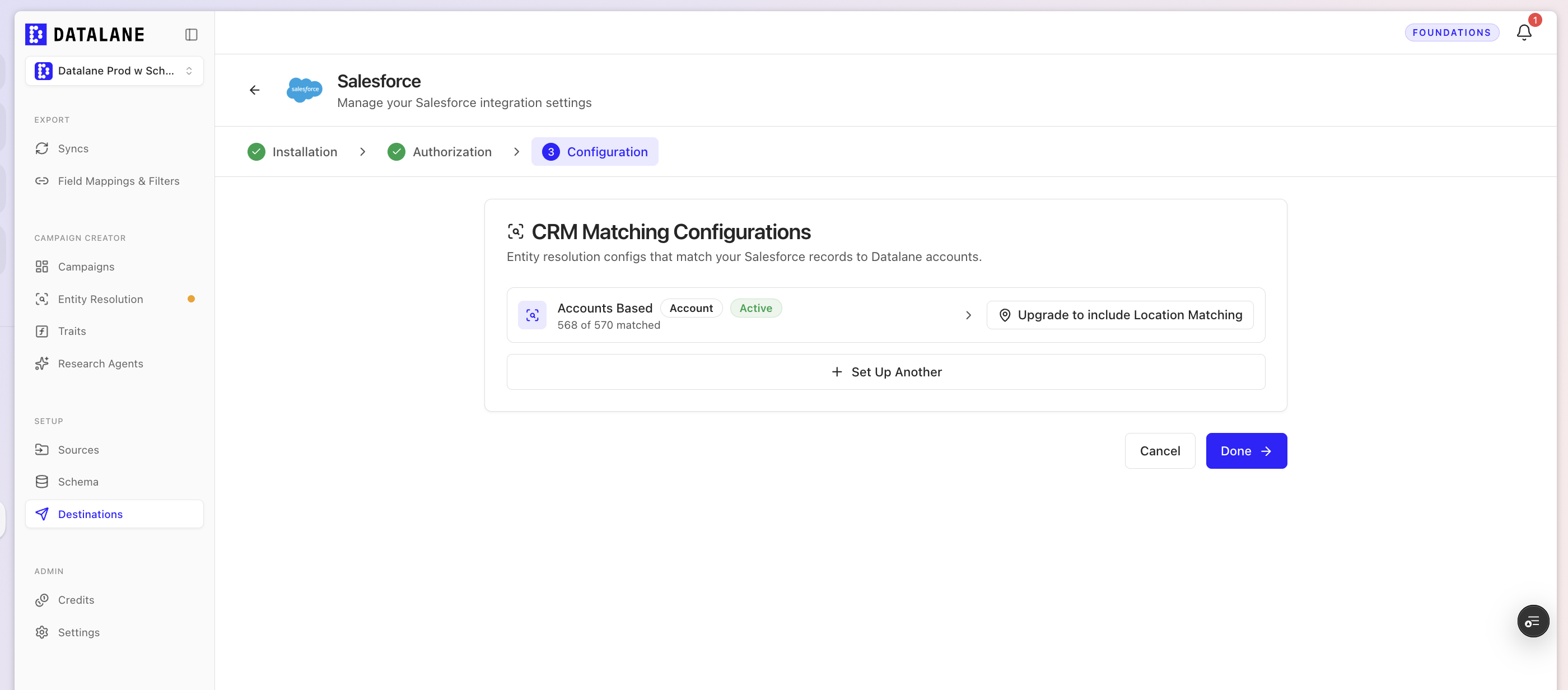Screen dimensions: 1568x690
Task: Collapse the sidebar with the panel icon
Action: click(191, 35)
